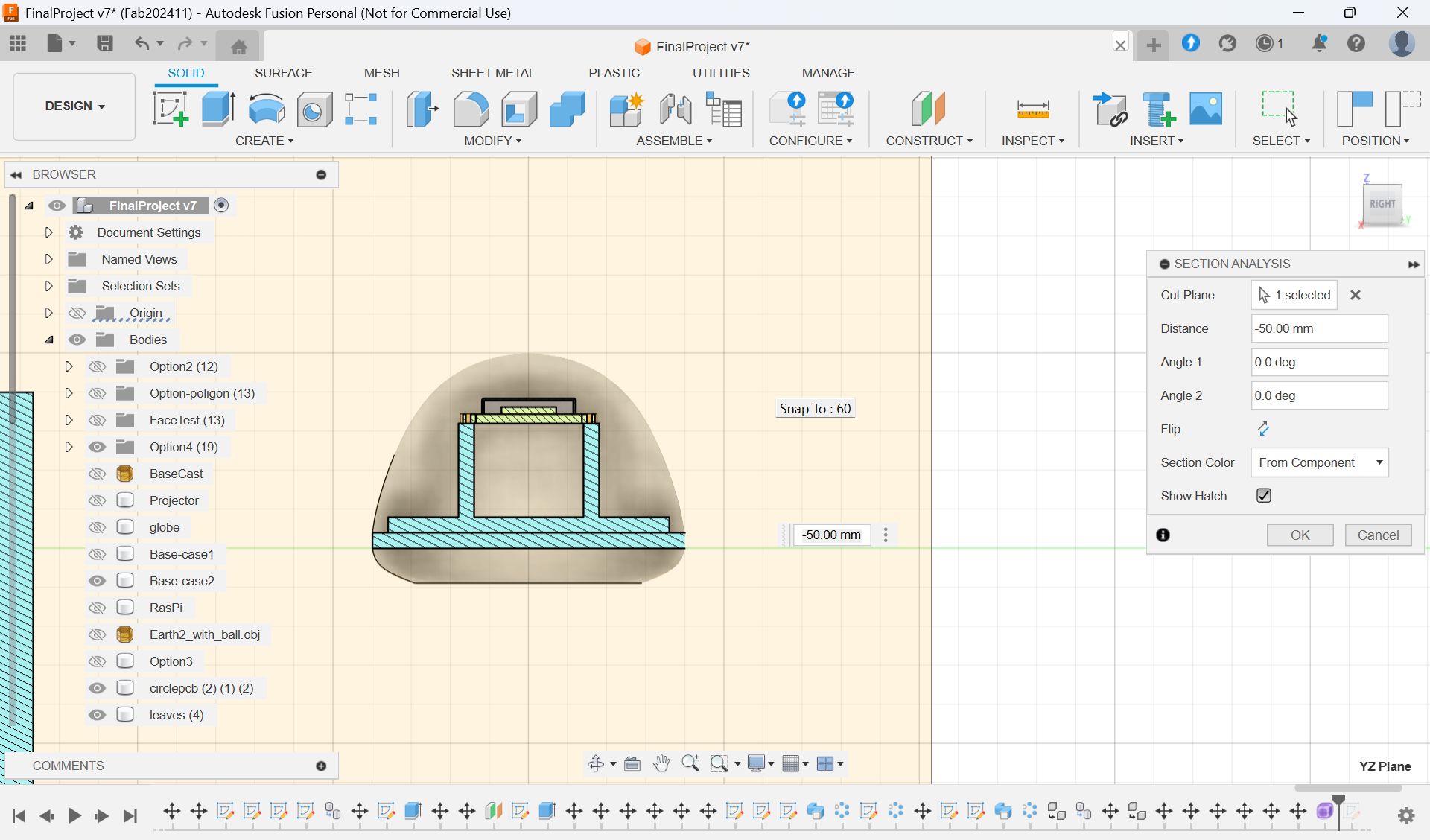Viewport: 1430px width, 840px height.
Task: Click the notifications bell icon
Action: [1319, 43]
